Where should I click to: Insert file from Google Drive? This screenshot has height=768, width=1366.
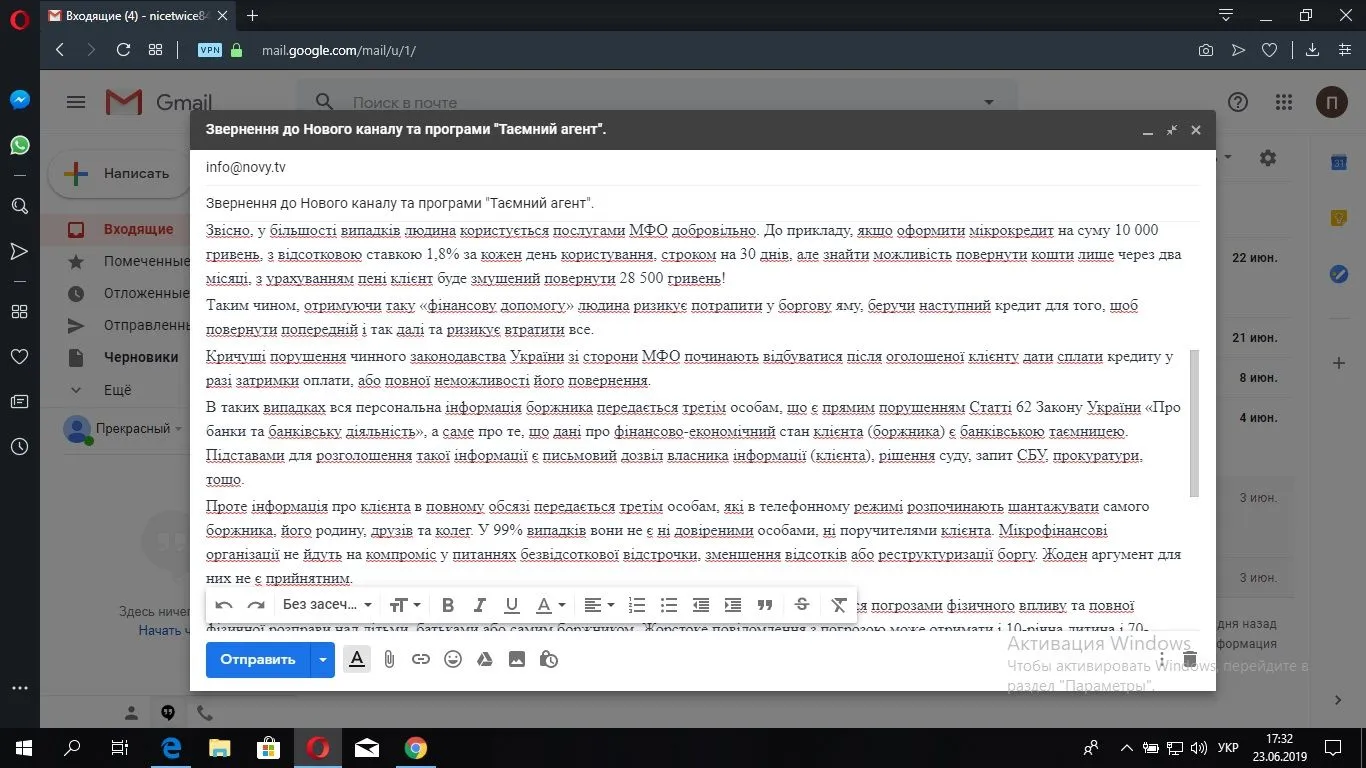(x=485, y=659)
